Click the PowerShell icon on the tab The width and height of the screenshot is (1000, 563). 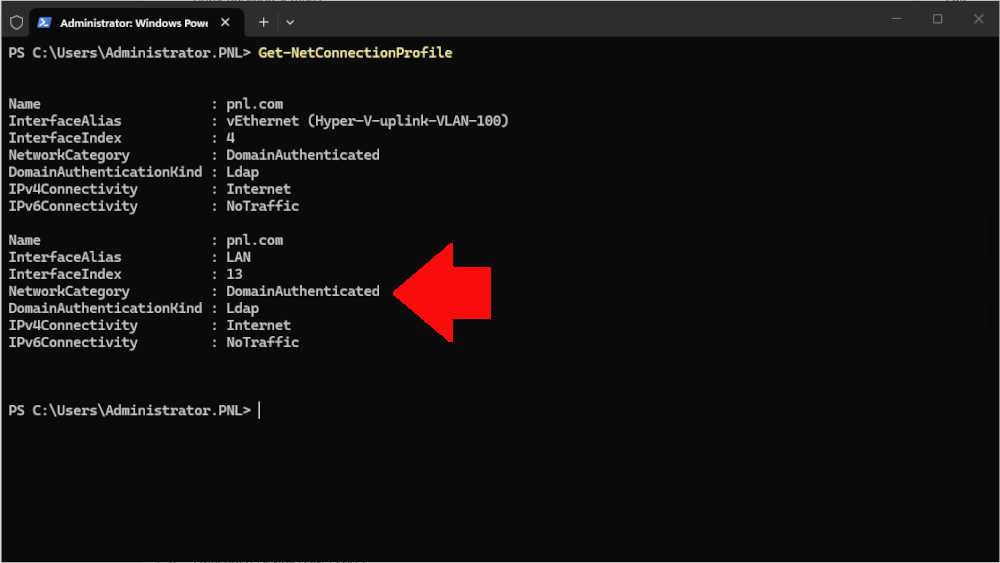coord(45,22)
